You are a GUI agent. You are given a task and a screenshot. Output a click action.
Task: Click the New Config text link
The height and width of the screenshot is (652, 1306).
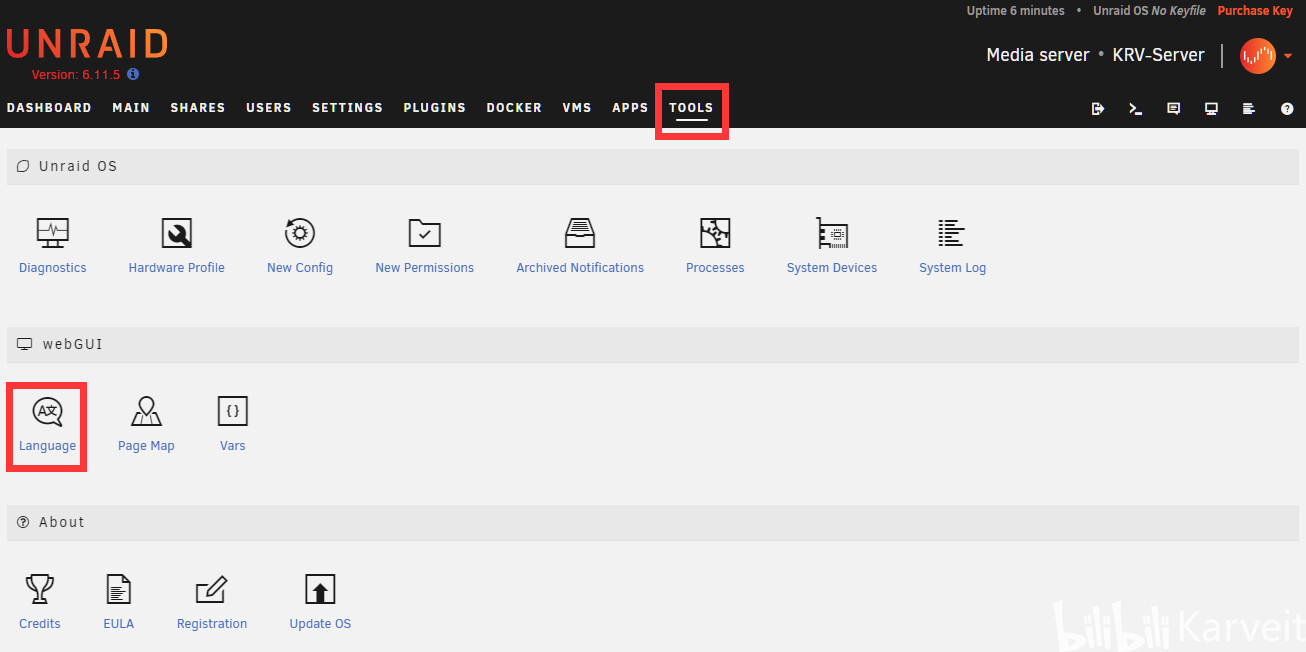(x=300, y=268)
